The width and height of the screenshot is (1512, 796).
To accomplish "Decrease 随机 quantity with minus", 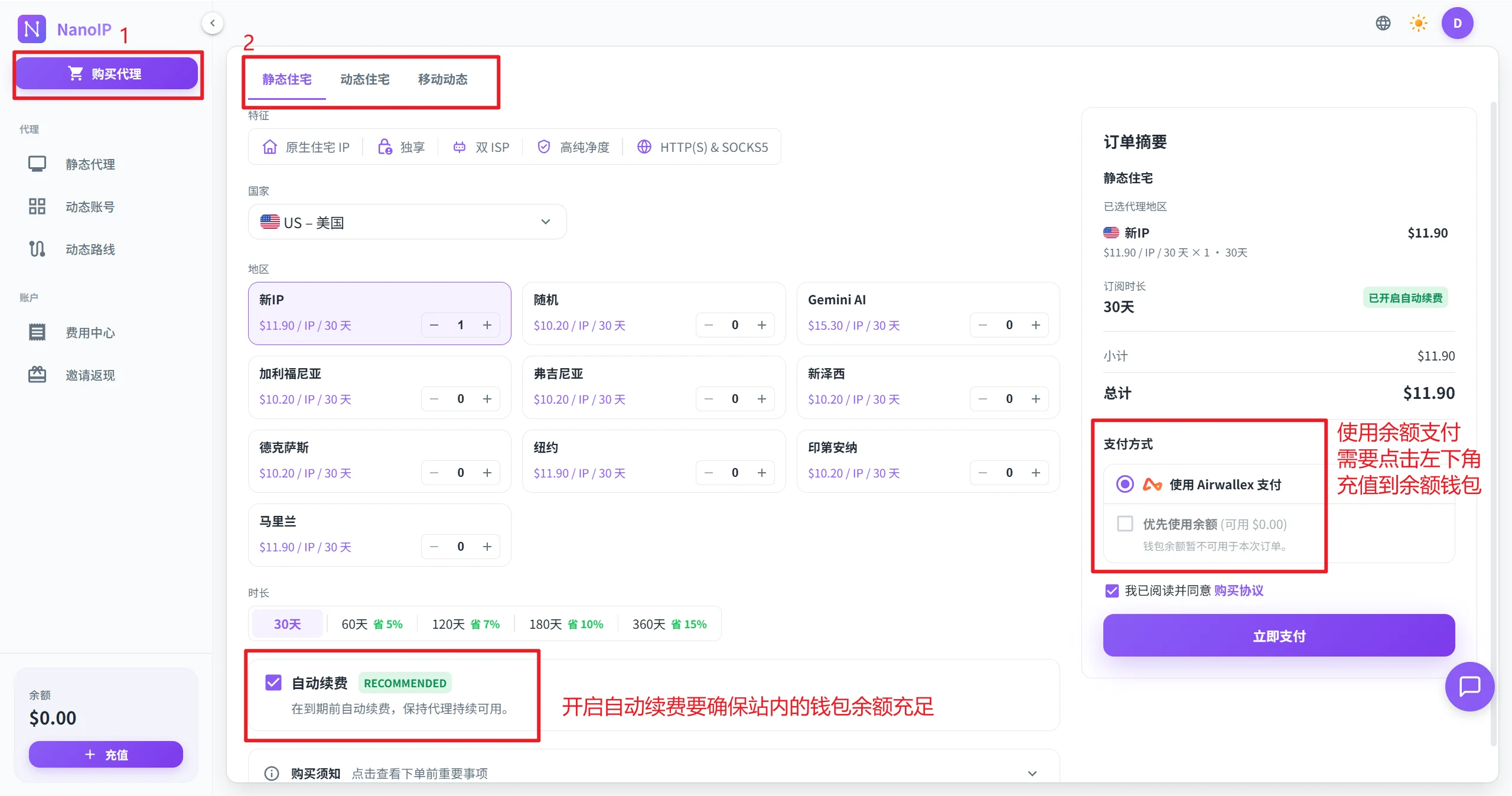I will (709, 325).
